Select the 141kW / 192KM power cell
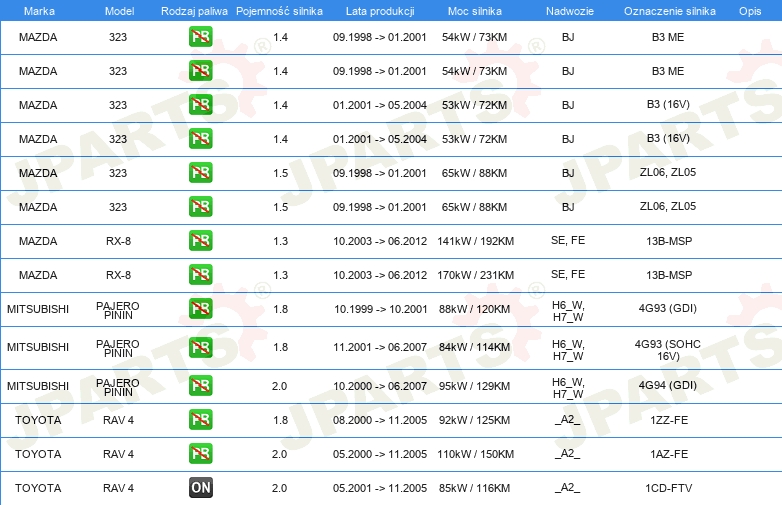This screenshot has height=505, width=782. (x=475, y=241)
